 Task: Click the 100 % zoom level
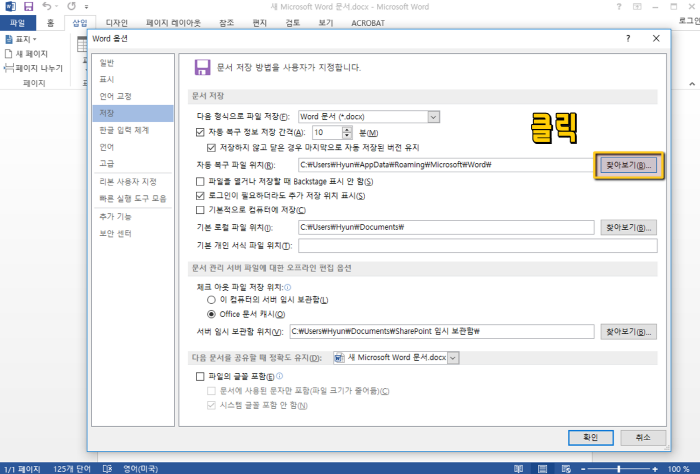[679, 469]
